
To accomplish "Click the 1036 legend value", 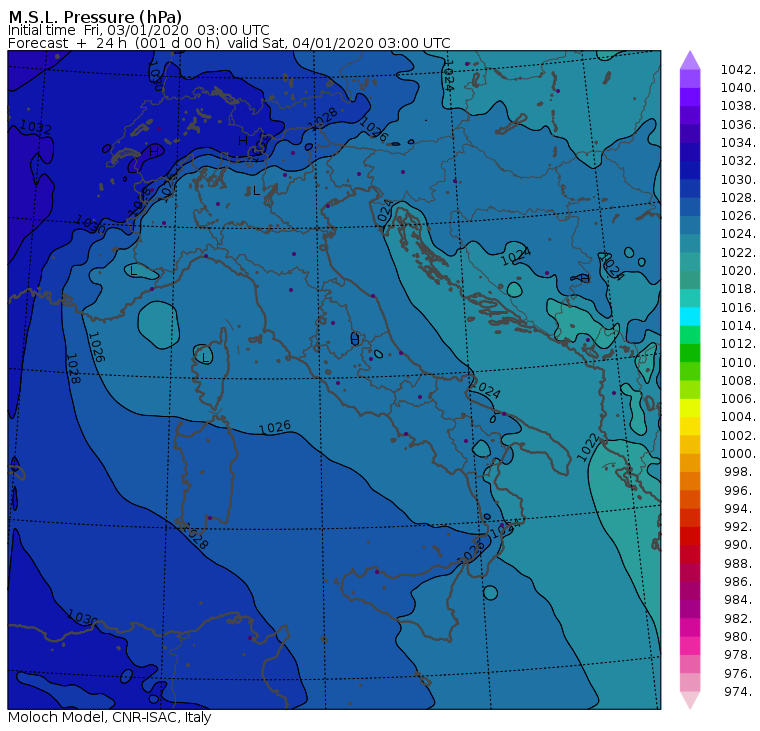I will point(738,125).
